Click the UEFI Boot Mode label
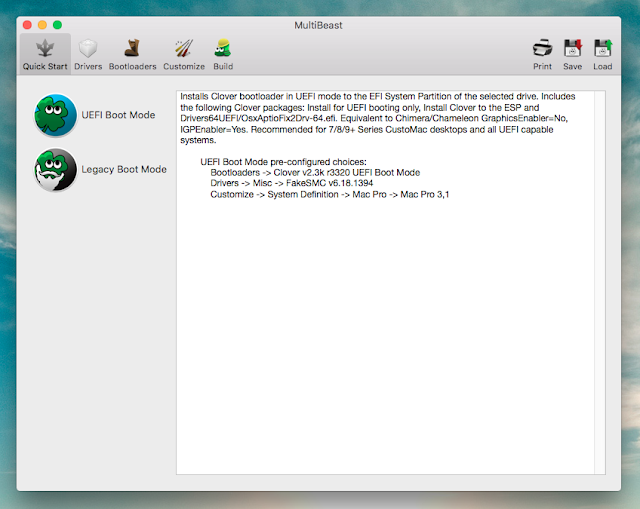Image resolution: width=640 pixels, height=509 pixels. point(118,115)
